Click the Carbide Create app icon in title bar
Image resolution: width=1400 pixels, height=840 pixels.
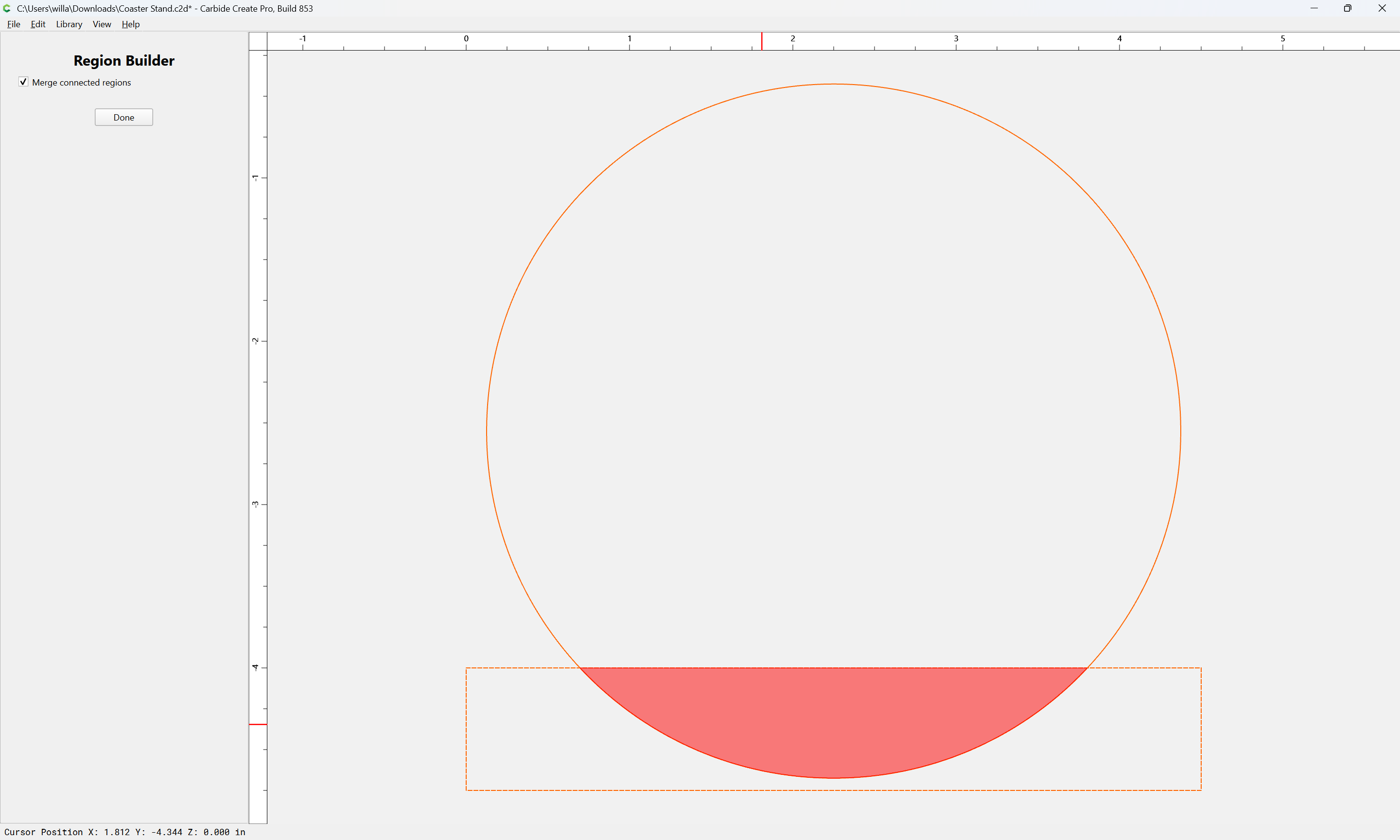point(7,8)
